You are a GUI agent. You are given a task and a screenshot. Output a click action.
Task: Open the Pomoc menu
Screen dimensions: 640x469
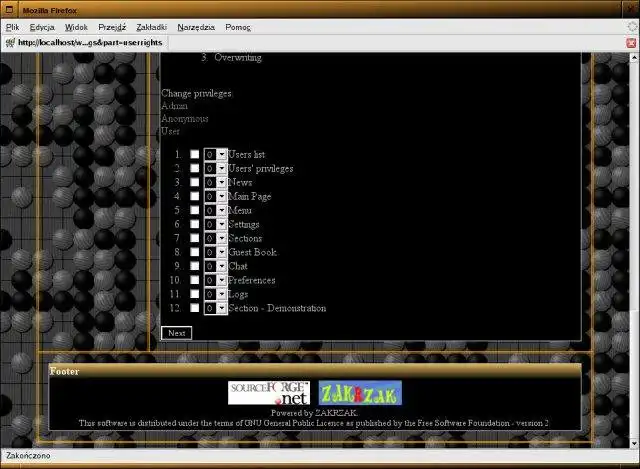pos(238,27)
